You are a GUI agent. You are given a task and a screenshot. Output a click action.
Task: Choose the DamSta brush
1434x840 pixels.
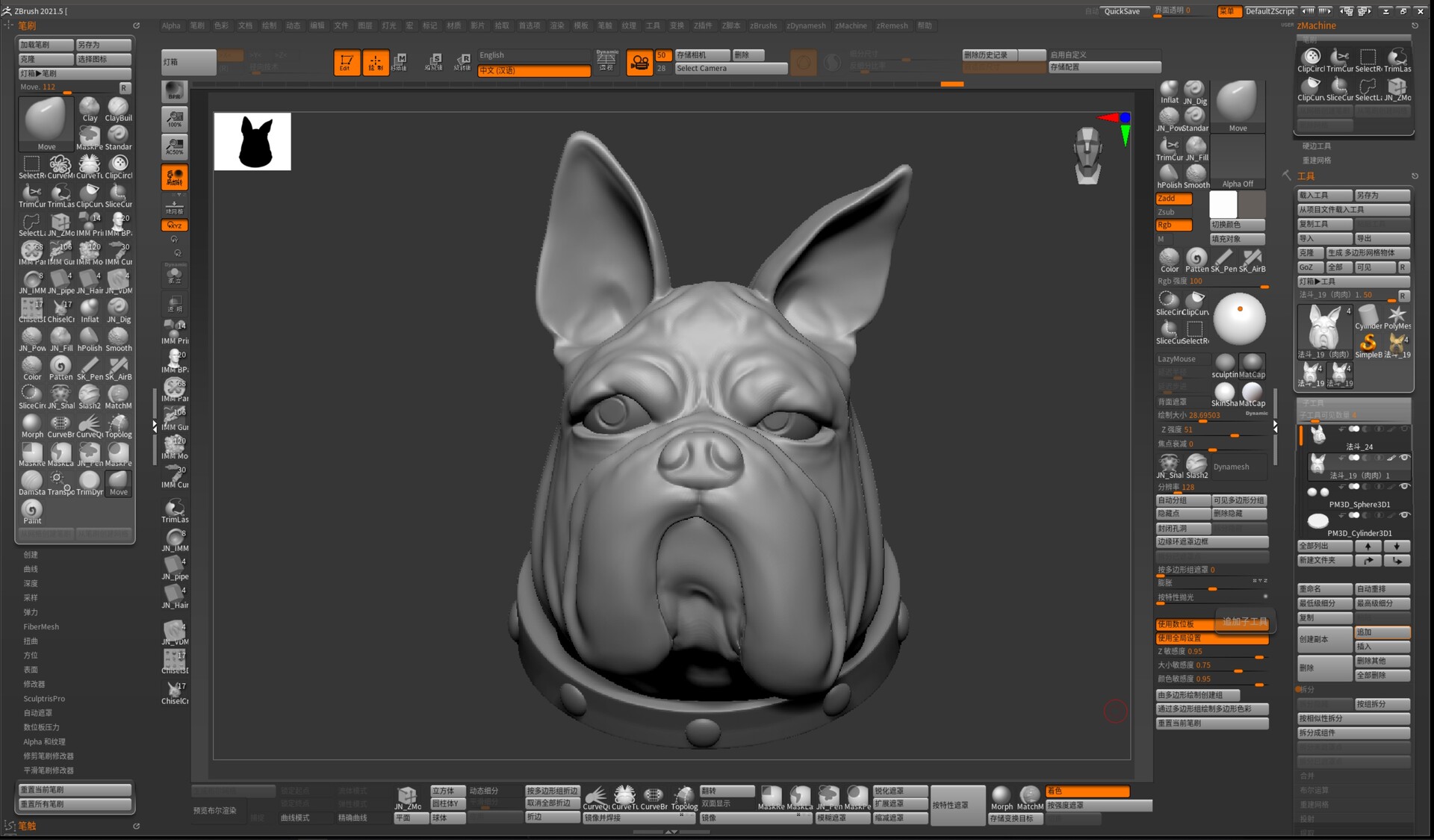tap(31, 482)
